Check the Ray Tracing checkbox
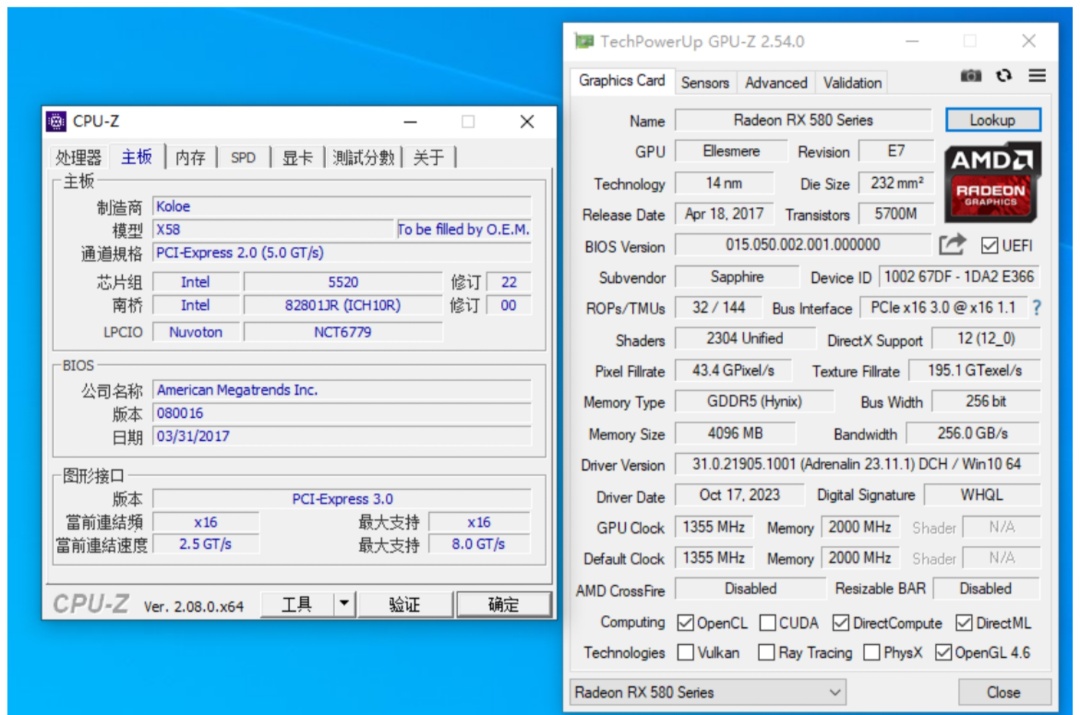This screenshot has height=715, width=1080. point(766,652)
